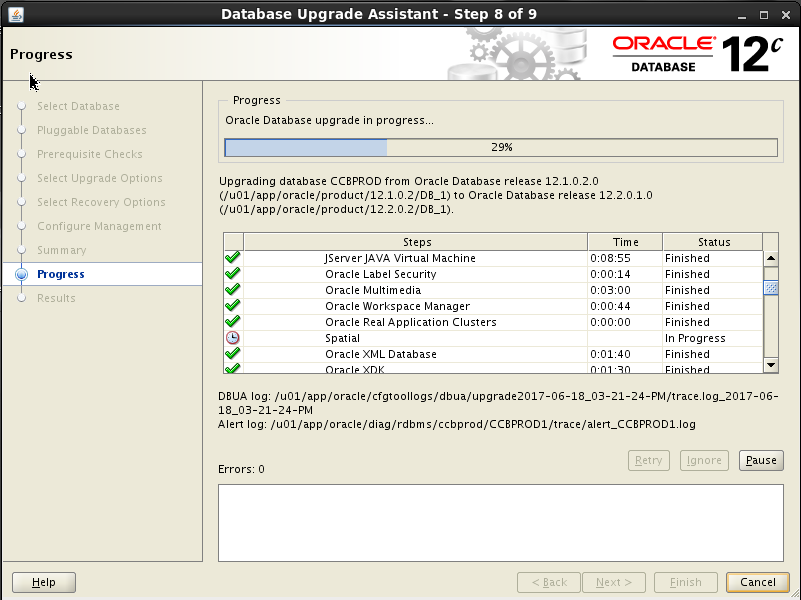
Task: Click the clock icon beside Spatial
Action: 232,338
